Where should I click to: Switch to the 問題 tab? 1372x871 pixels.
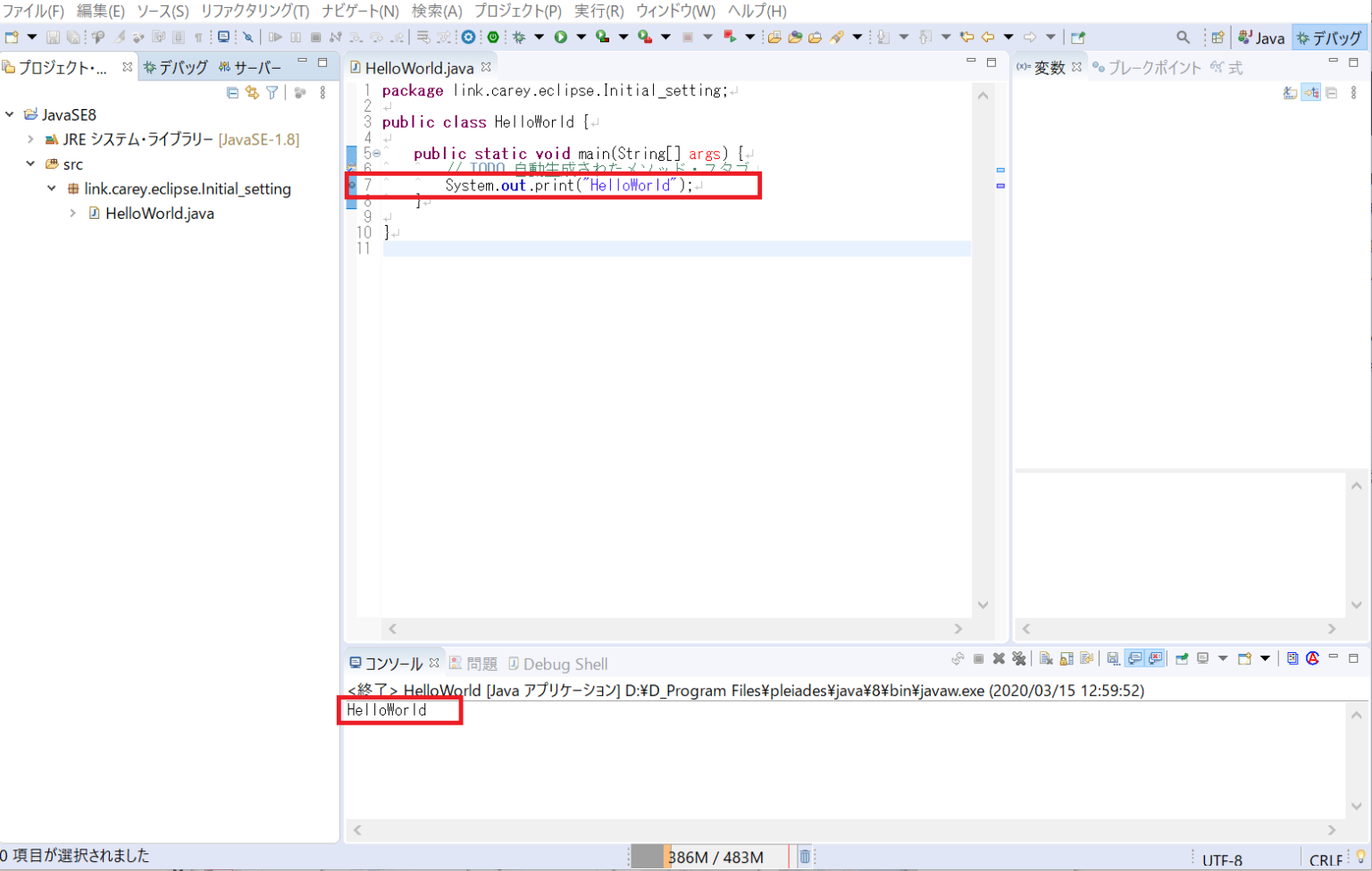[x=473, y=663]
